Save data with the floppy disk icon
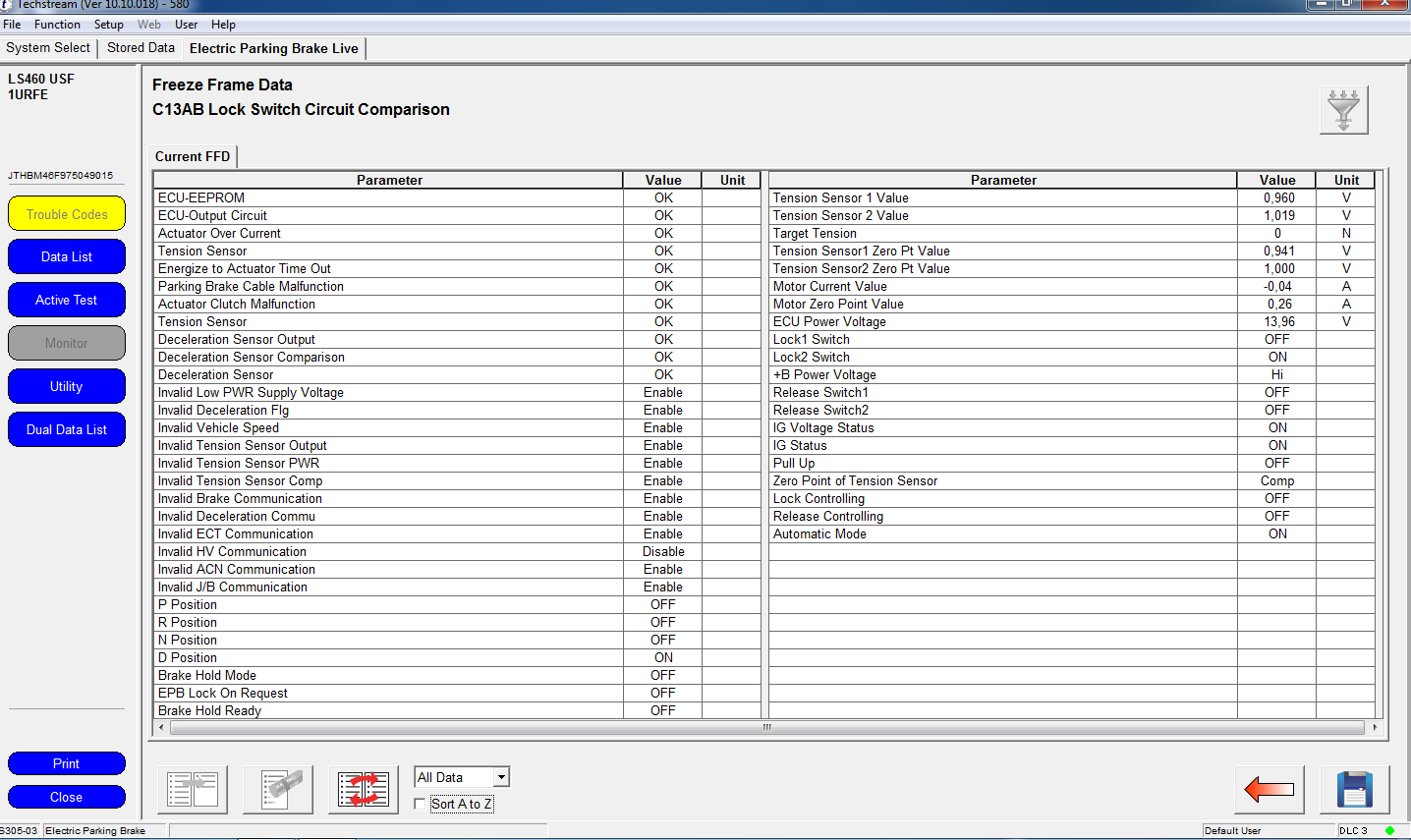 point(1354,790)
